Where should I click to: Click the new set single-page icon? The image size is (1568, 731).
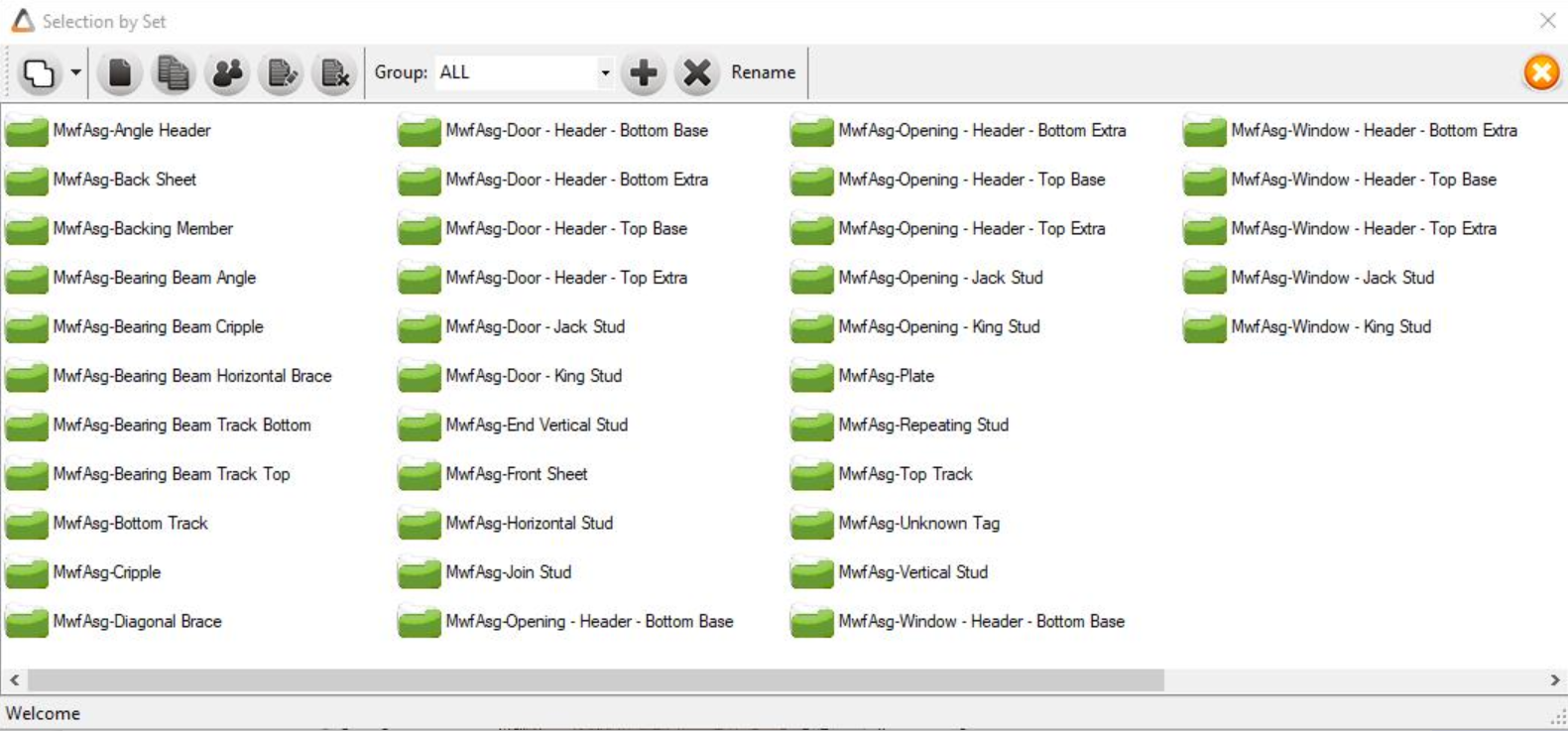(120, 73)
